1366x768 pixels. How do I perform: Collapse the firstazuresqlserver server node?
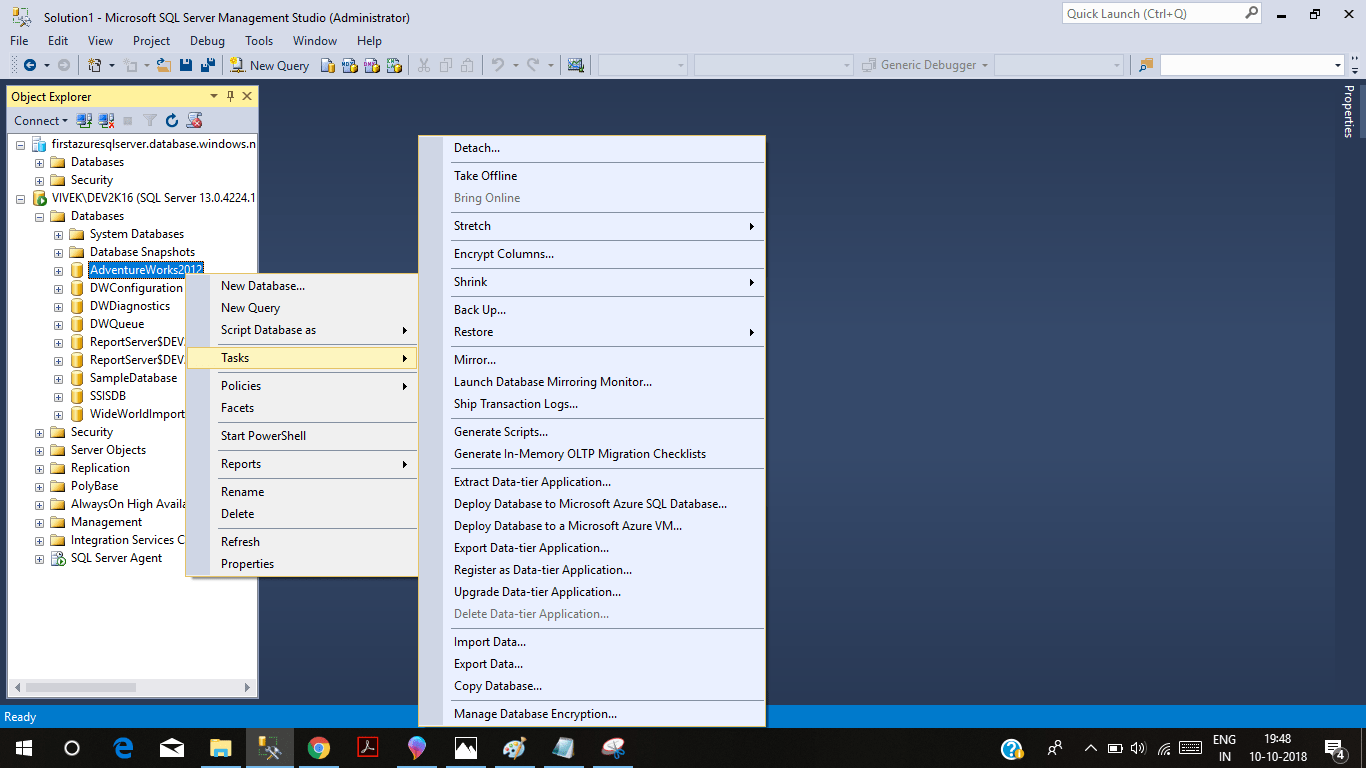(x=20, y=144)
